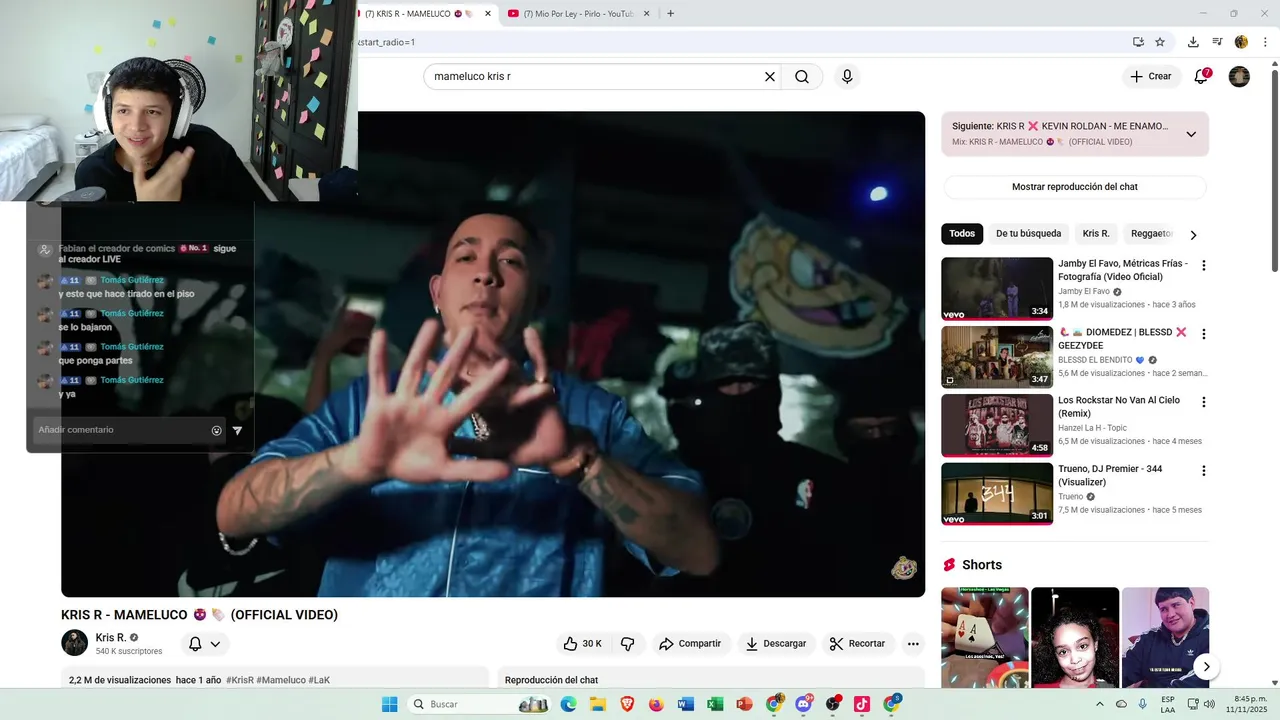Viewport: 1280px width, 720px height.
Task: Start voice search with the microphone
Action: coord(847,77)
